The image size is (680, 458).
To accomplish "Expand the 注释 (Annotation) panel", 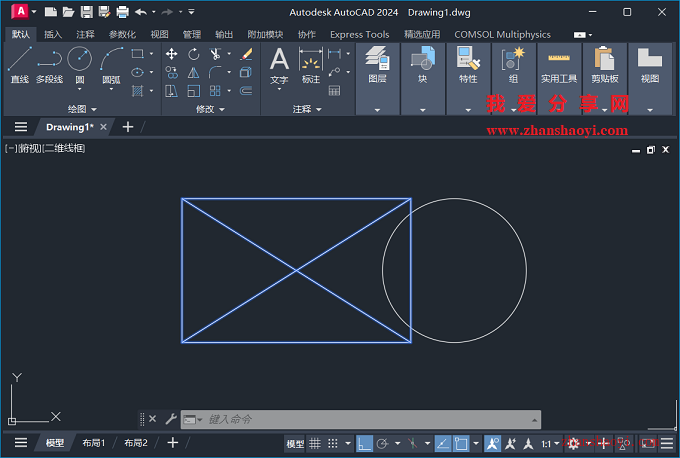I will tap(307, 109).
